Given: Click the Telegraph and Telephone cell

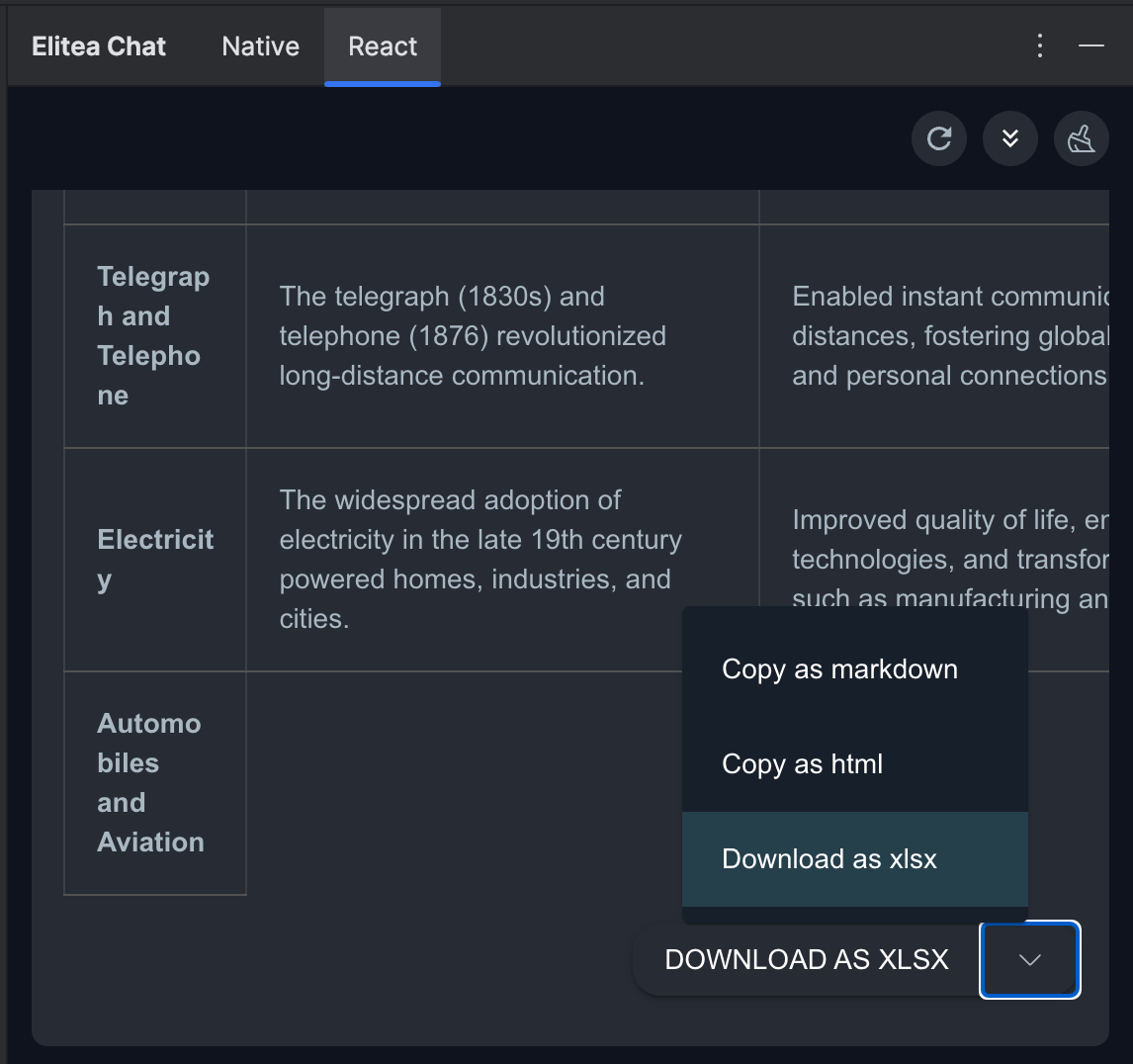Looking at the screenshot, I should click(x=155, y=336).
